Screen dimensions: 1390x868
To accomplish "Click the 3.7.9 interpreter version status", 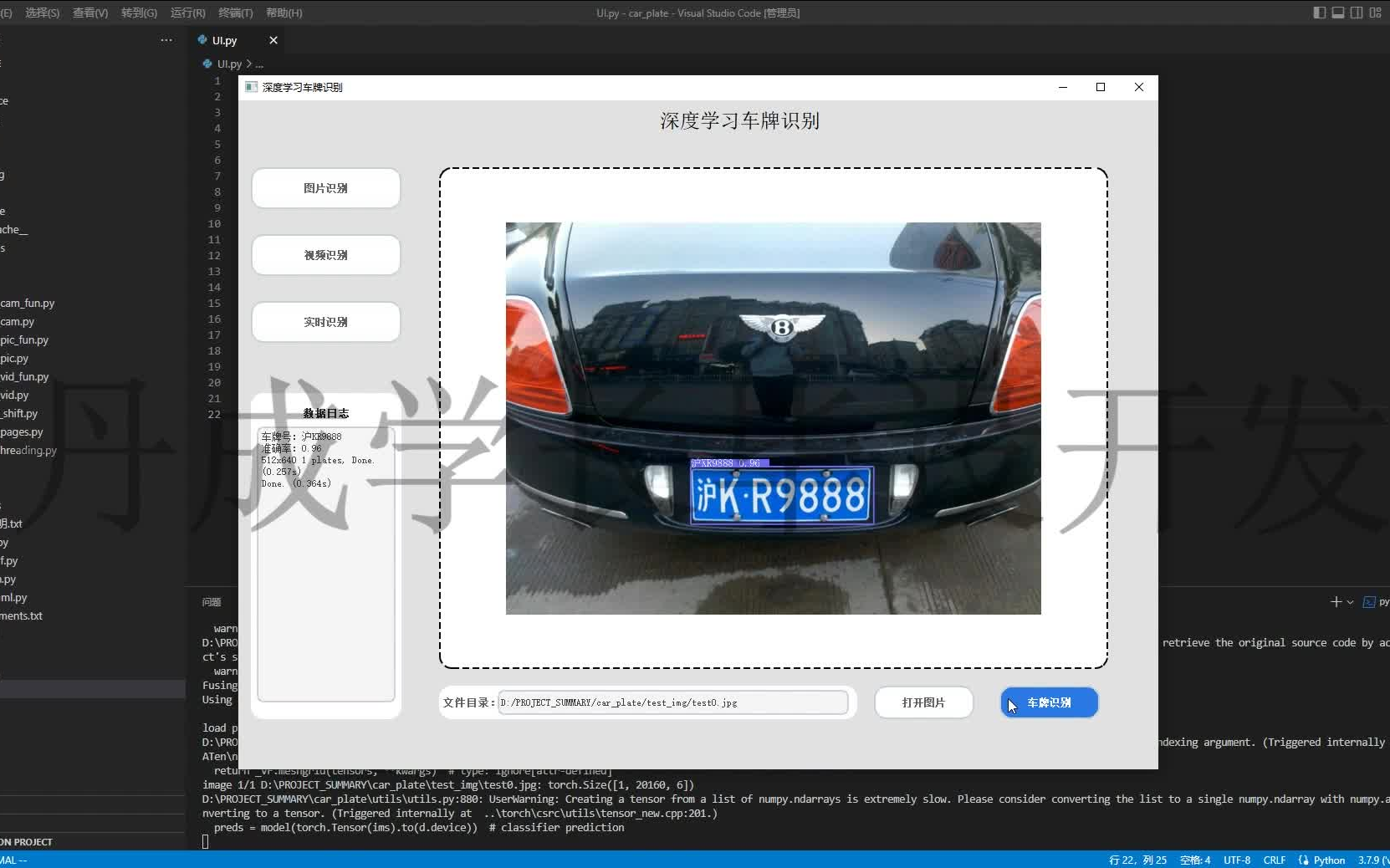I will 1372,860.
